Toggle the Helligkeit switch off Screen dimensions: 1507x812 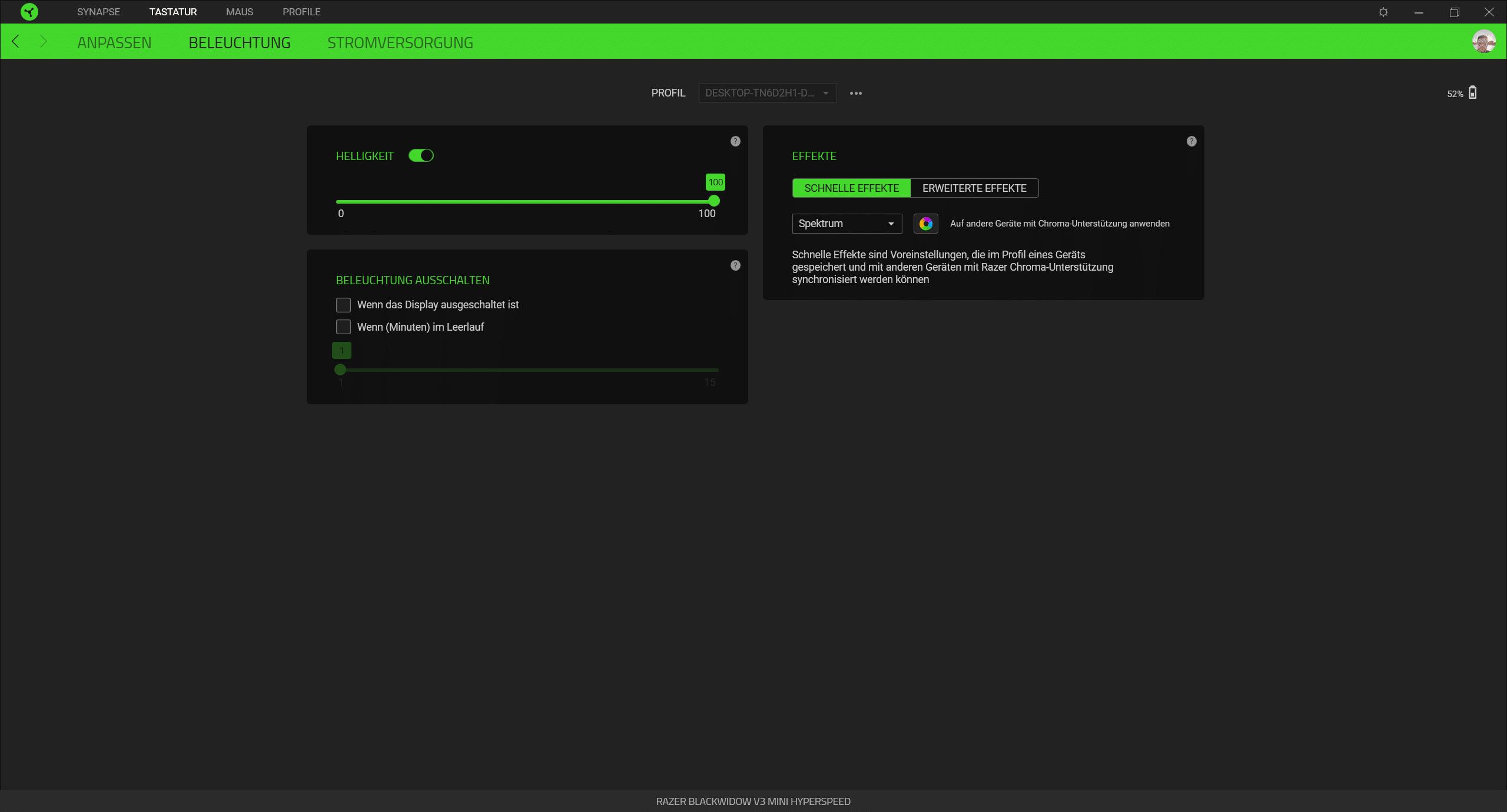[x=421, y=156]
